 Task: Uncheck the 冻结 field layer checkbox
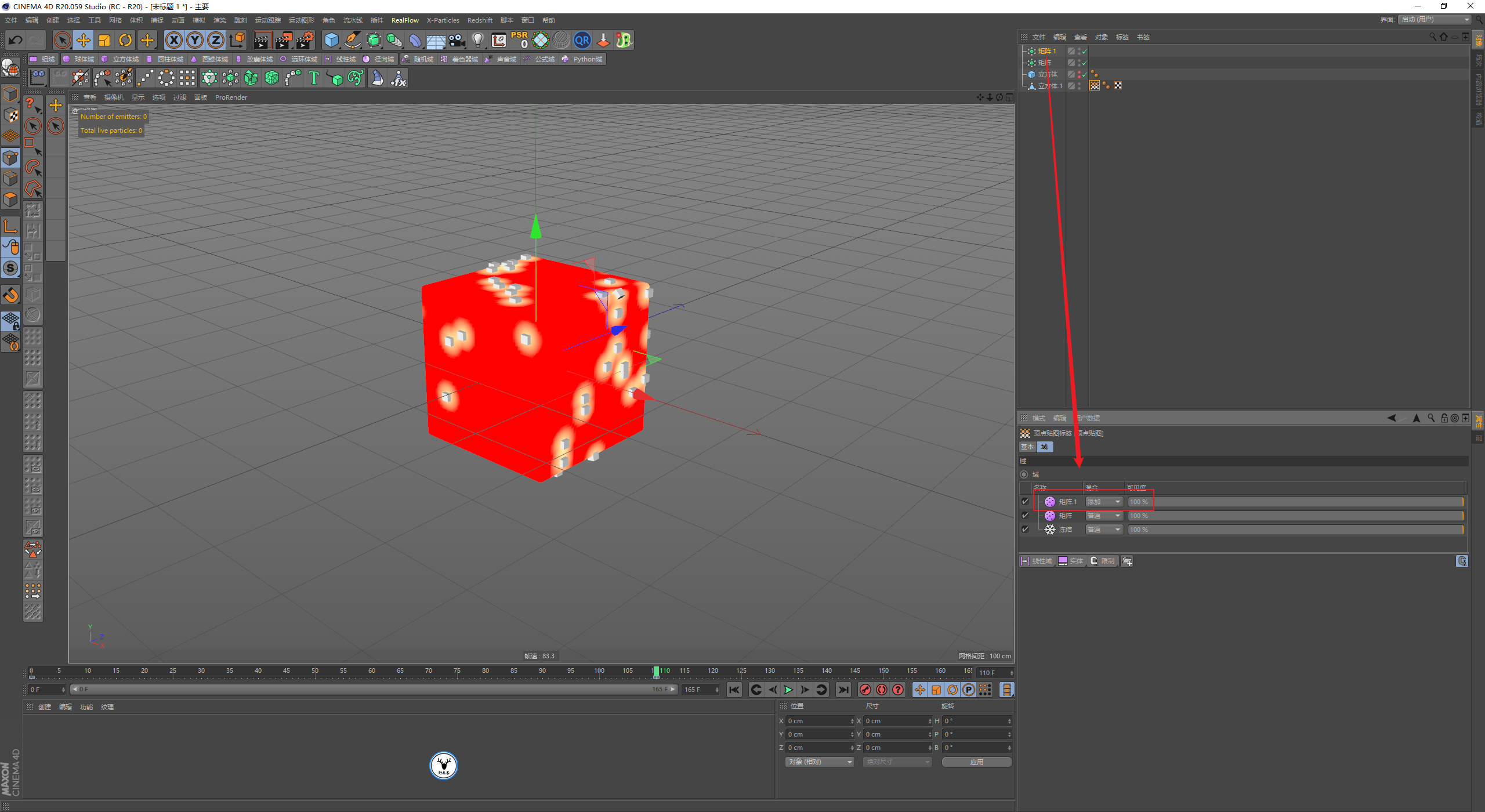[1025, 530]
